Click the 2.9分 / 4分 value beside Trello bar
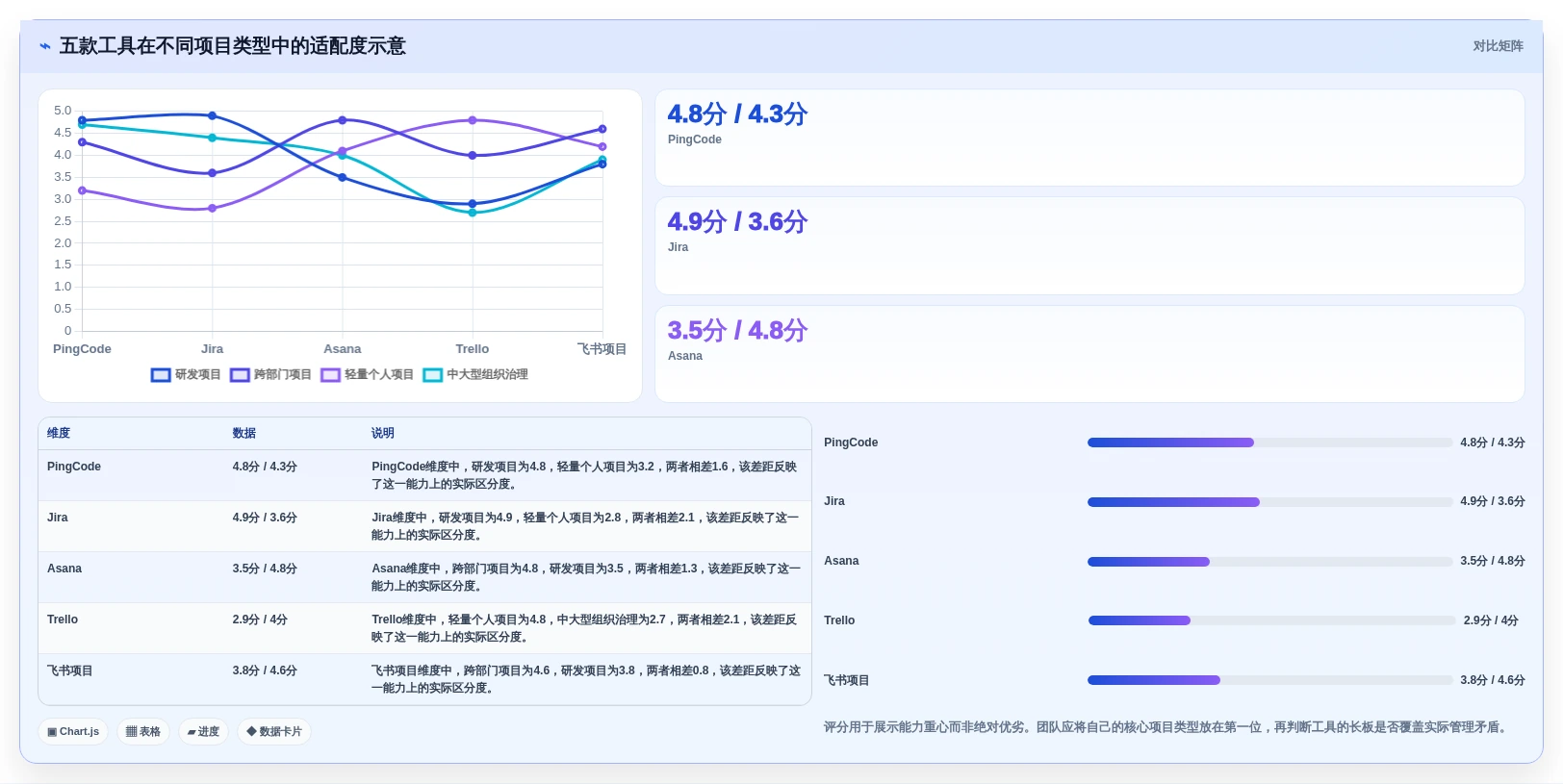 (1491, 620)
